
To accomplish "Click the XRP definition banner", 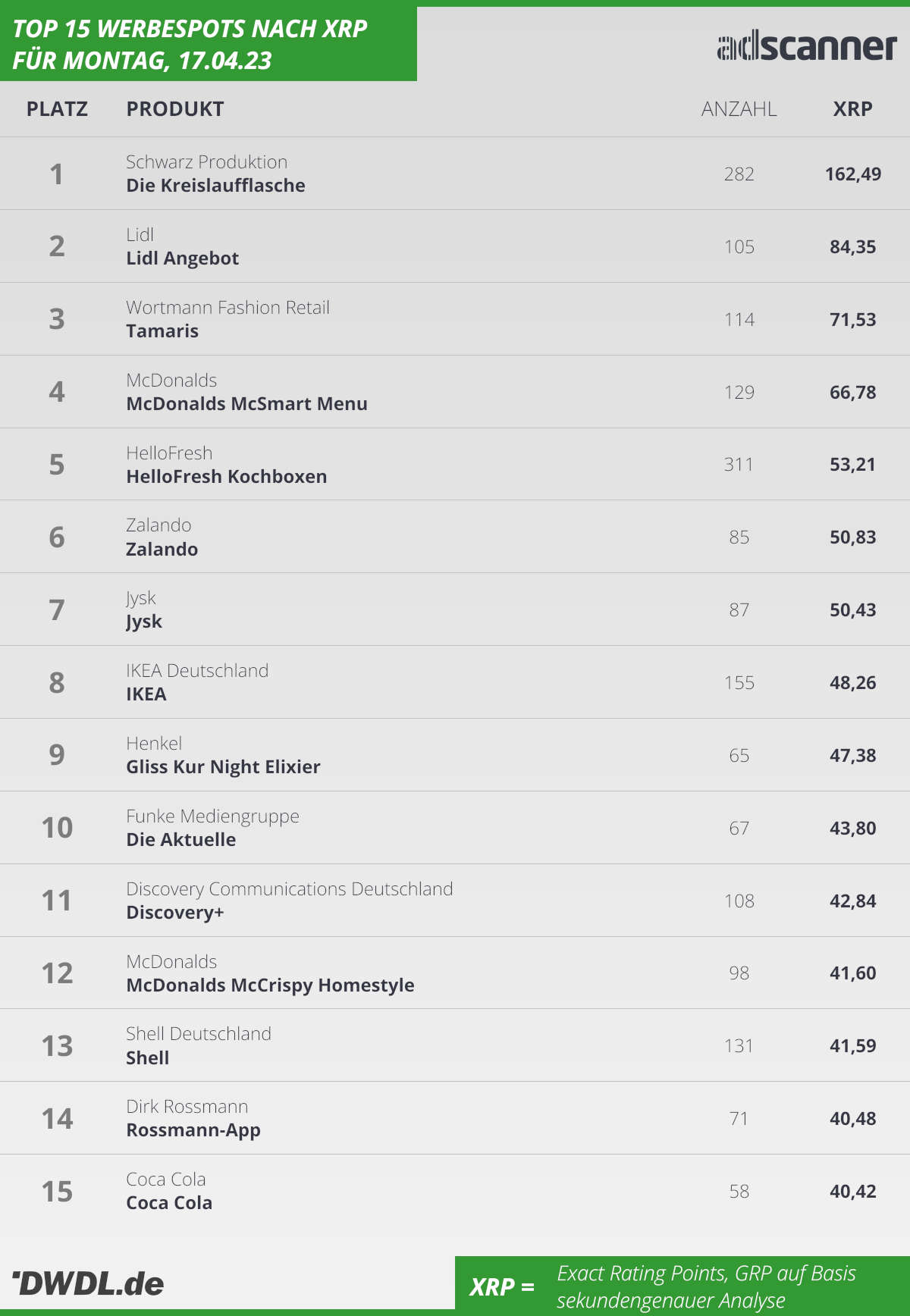I will click(x=682, y=1286).
